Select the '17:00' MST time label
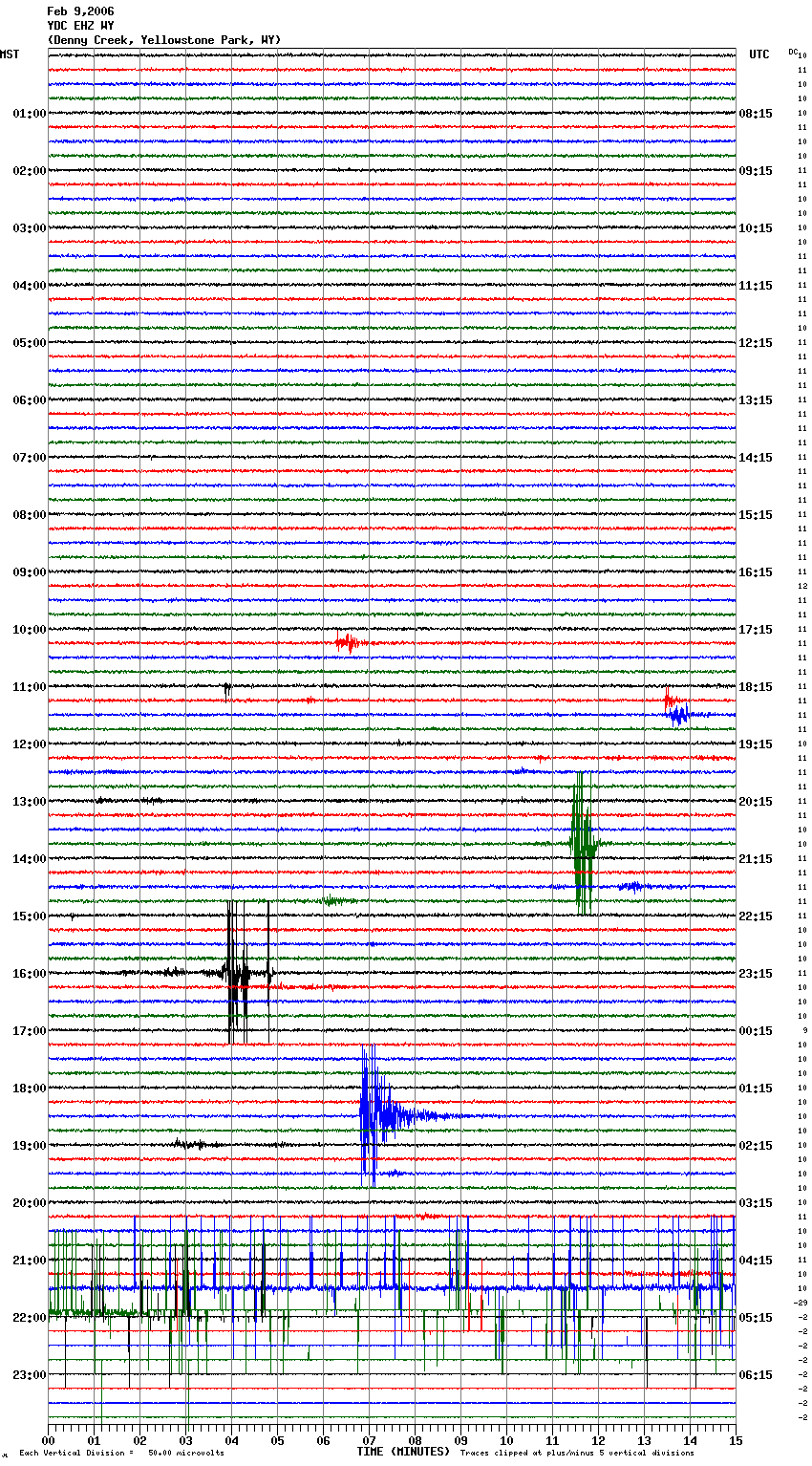The height and width of the screenshot is (1466, 812). click(30, 1031)
